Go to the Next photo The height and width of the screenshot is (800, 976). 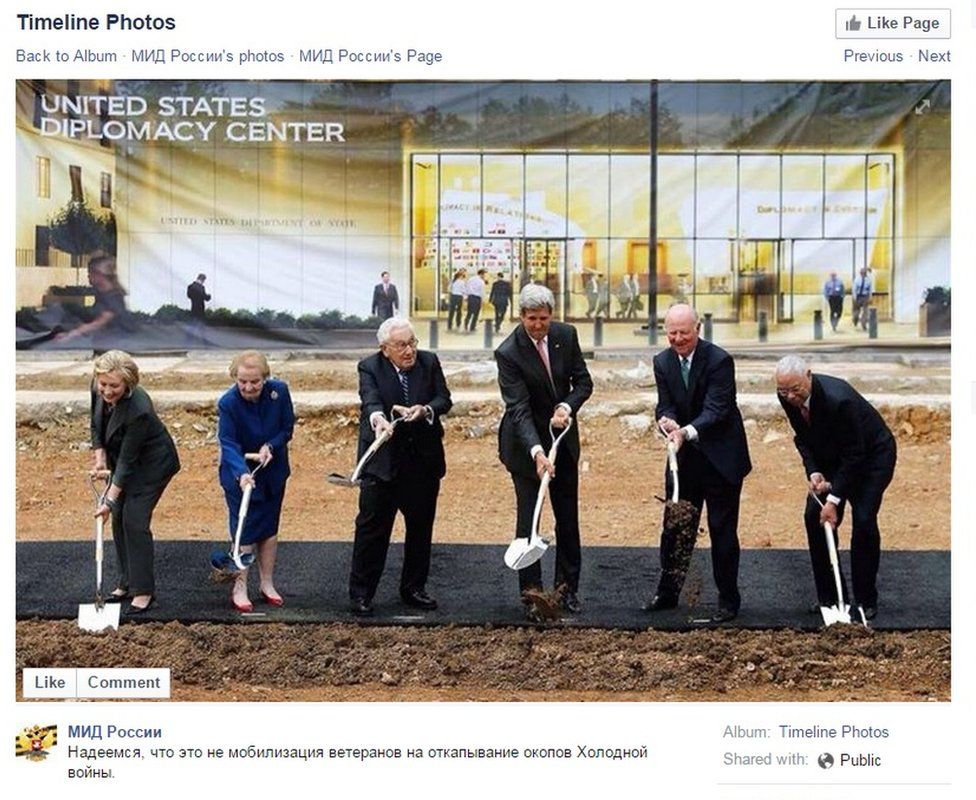(x=934, y=56)
